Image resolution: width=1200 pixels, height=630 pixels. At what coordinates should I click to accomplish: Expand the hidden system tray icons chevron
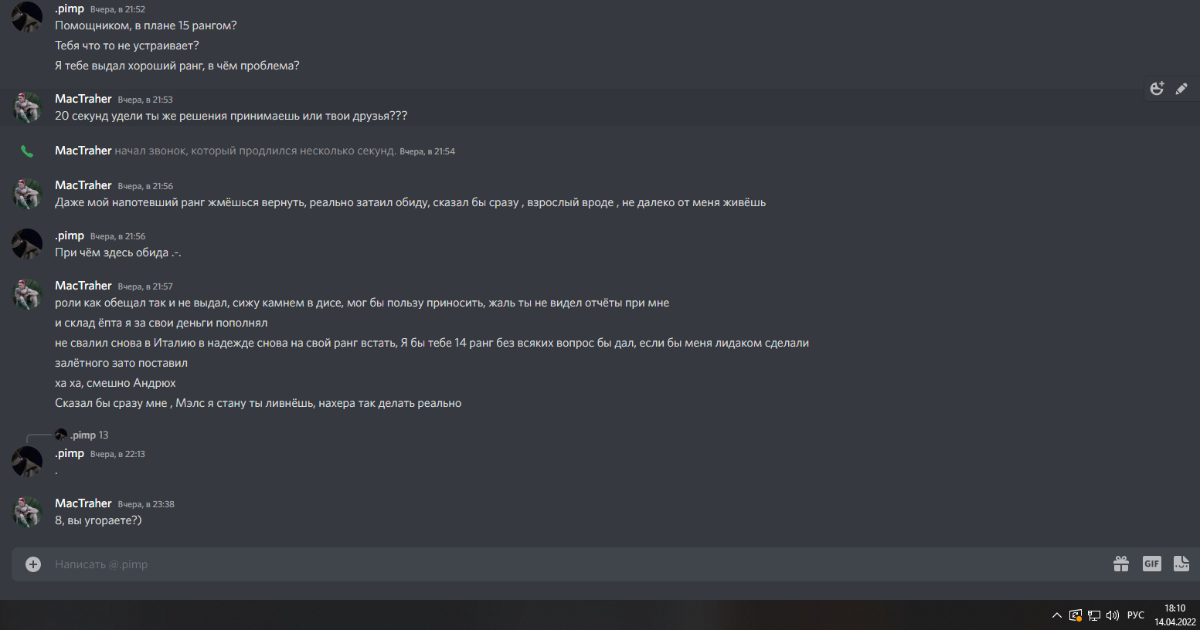click(x=1056, y=615)
